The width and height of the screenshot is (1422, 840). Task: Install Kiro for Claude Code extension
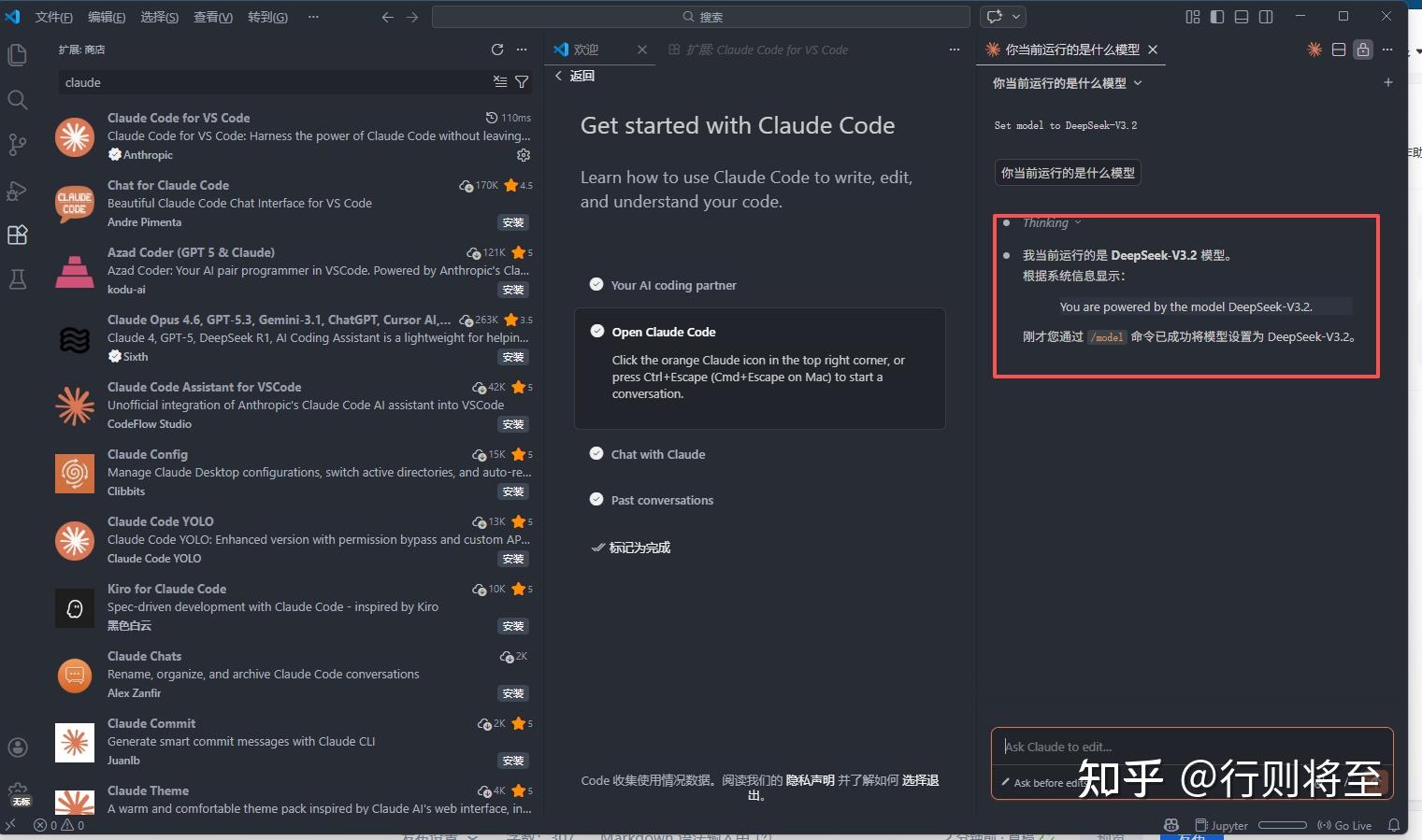(x=513, y=626)
